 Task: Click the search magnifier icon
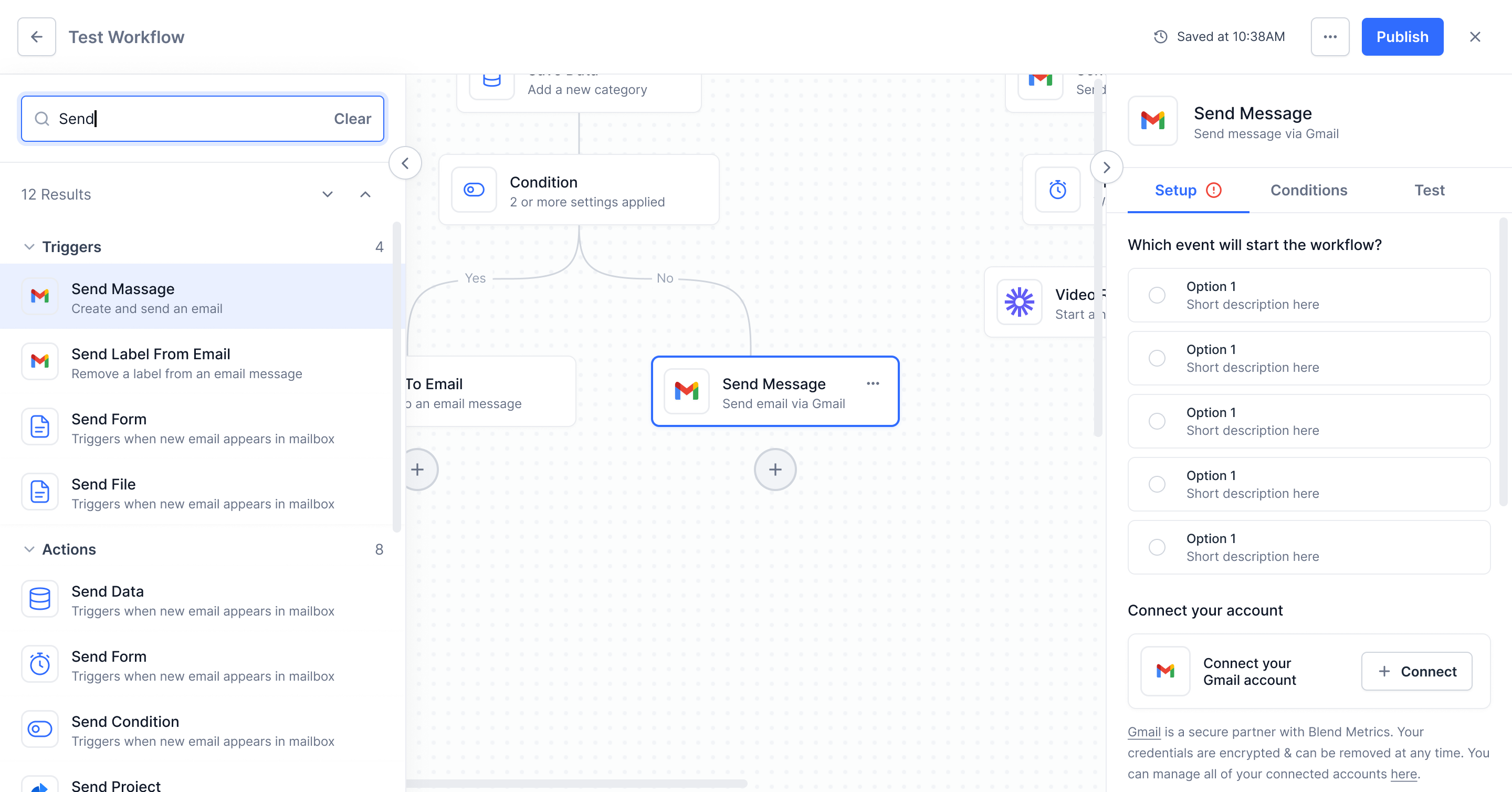(x=41, y=119)
